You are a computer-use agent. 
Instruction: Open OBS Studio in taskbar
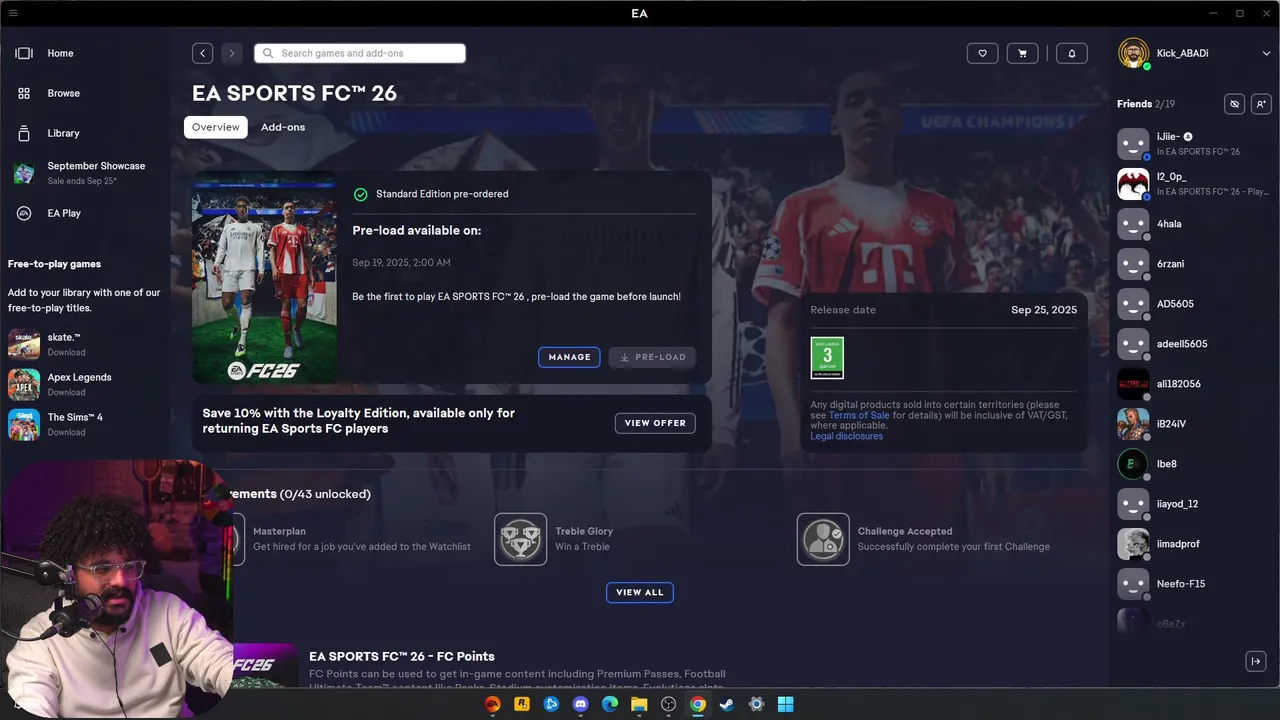click(x=669, y=704)
